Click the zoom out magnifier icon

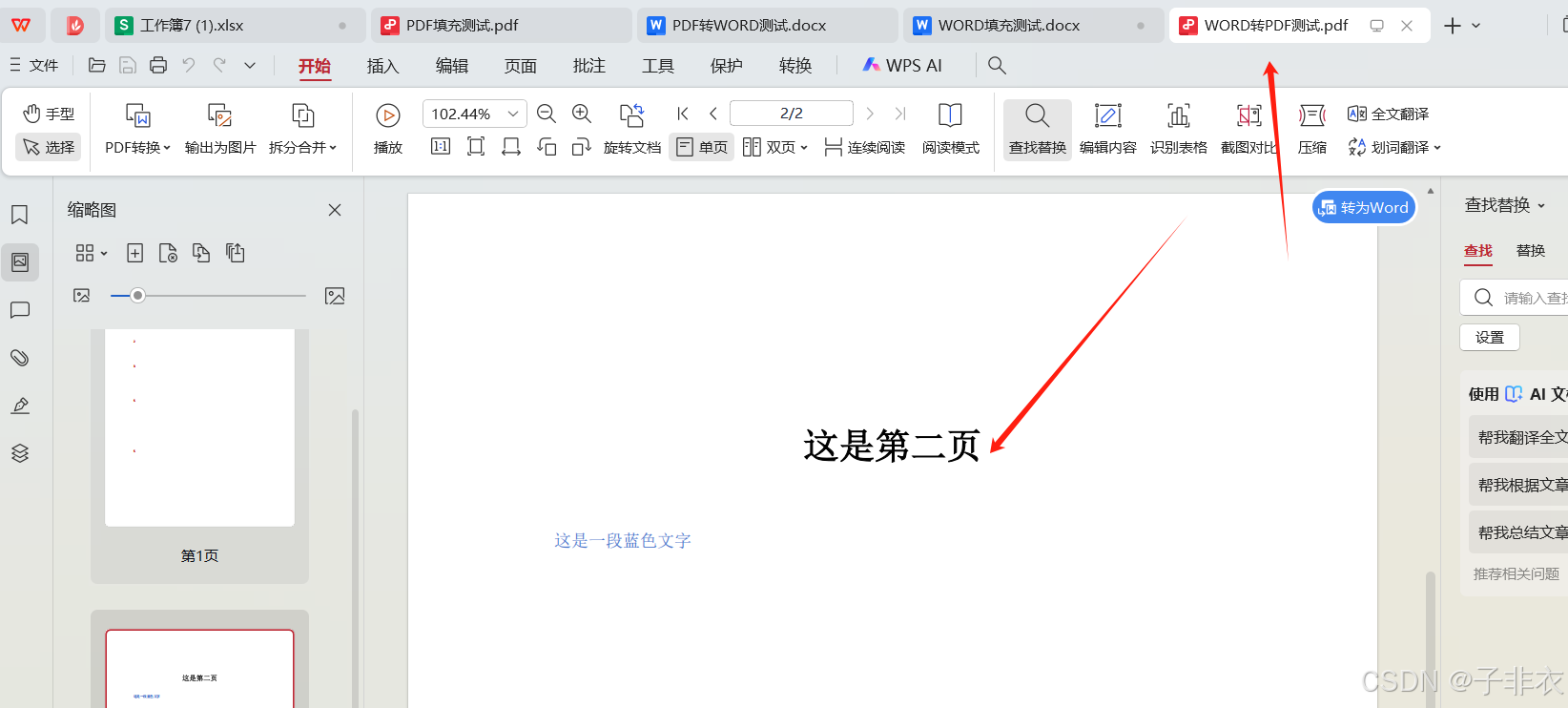click(547, 114)
